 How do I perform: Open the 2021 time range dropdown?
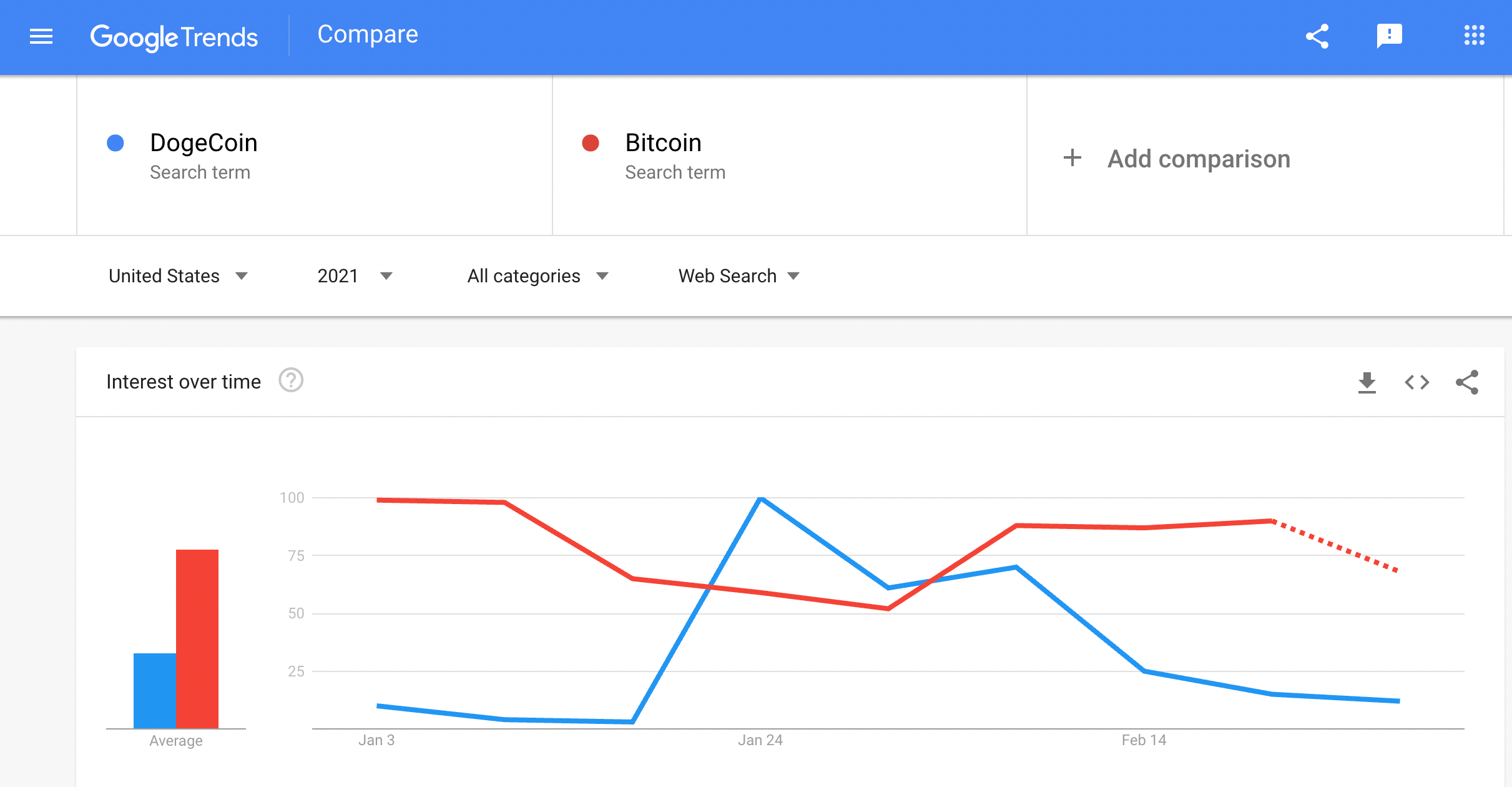355,276
